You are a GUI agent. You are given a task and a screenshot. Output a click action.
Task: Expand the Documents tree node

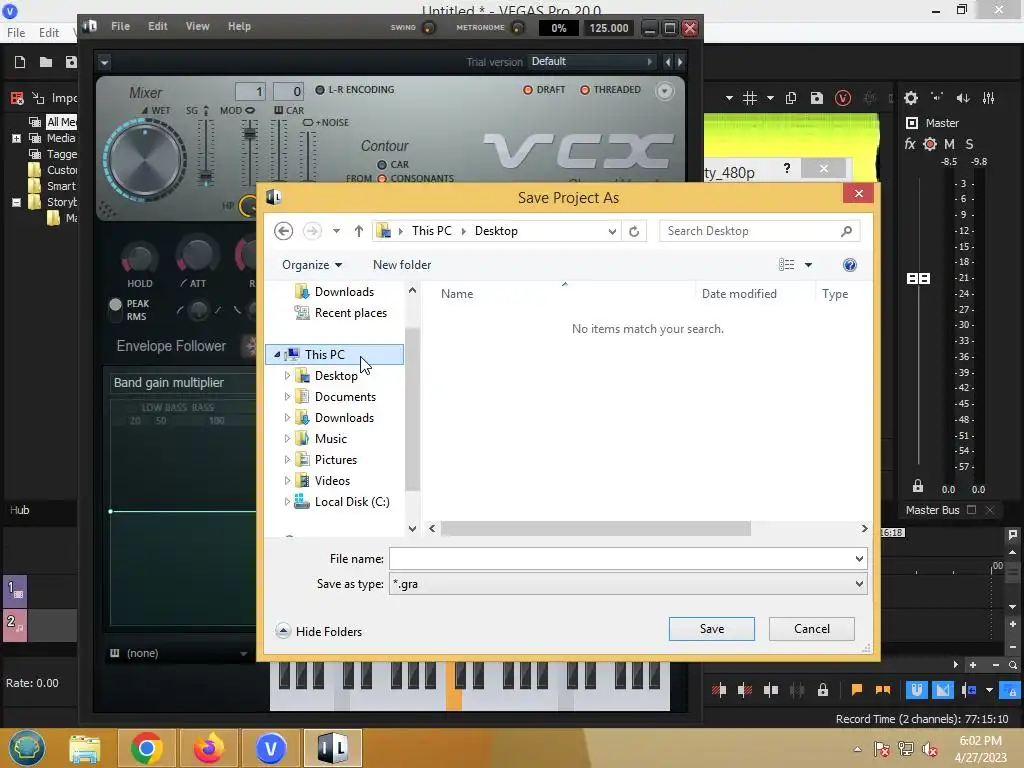pyautogui.click(x=287, y=397)
